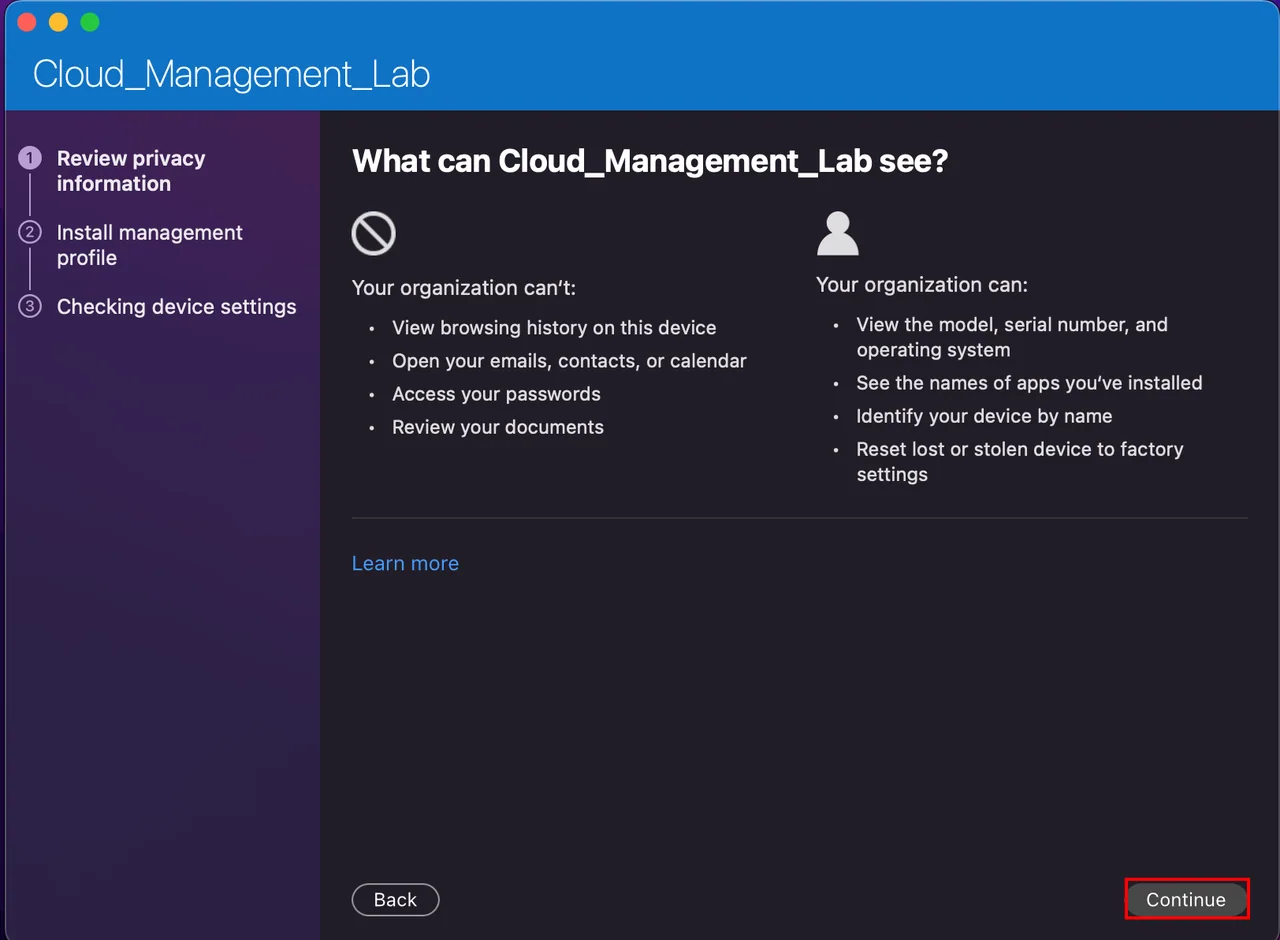Click the person silhouette icon
Image resolution: width=1280 pixels, height=940 pixels.
tap(838, 234)
